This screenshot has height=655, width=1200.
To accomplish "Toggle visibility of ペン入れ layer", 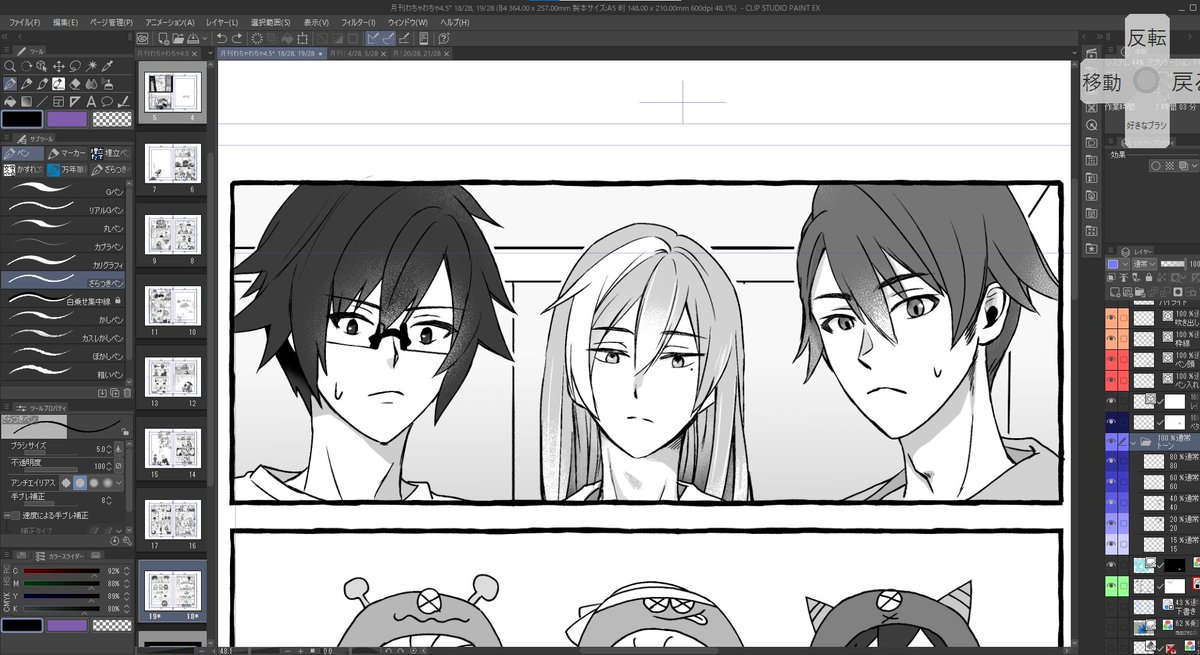I will (1111, 380).
